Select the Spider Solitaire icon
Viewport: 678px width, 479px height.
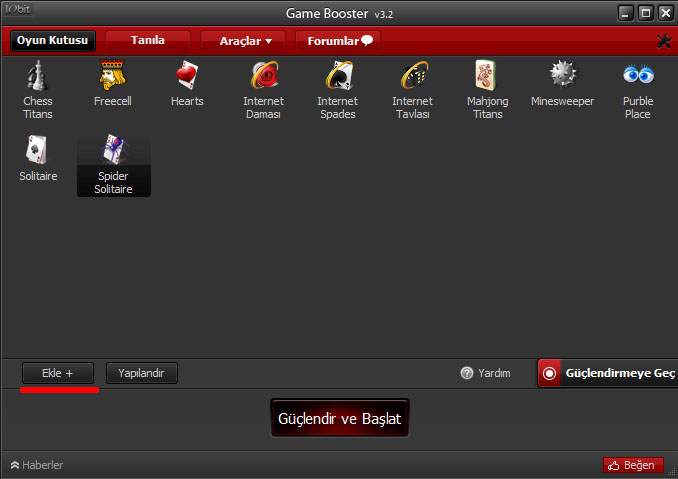114,150
